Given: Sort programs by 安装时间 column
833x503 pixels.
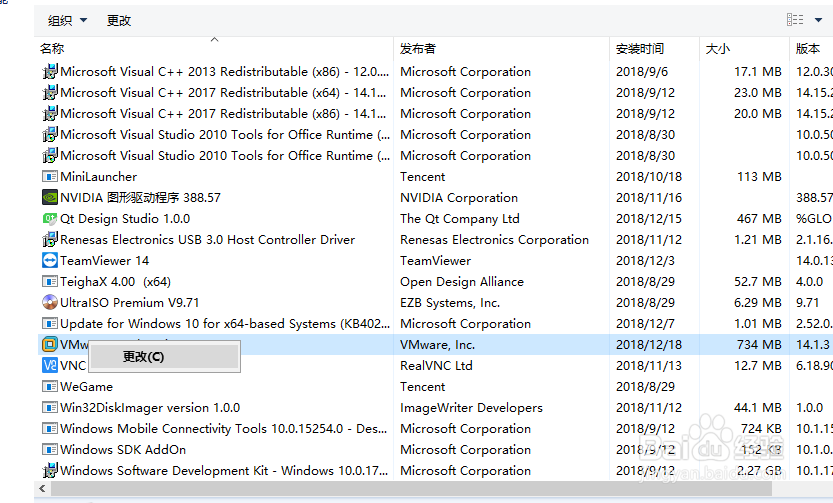Looking at the screenshot, I should 640,48.
